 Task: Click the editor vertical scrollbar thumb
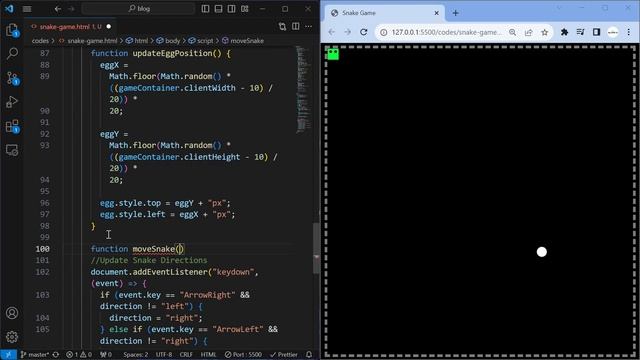(x=316, y=248)
